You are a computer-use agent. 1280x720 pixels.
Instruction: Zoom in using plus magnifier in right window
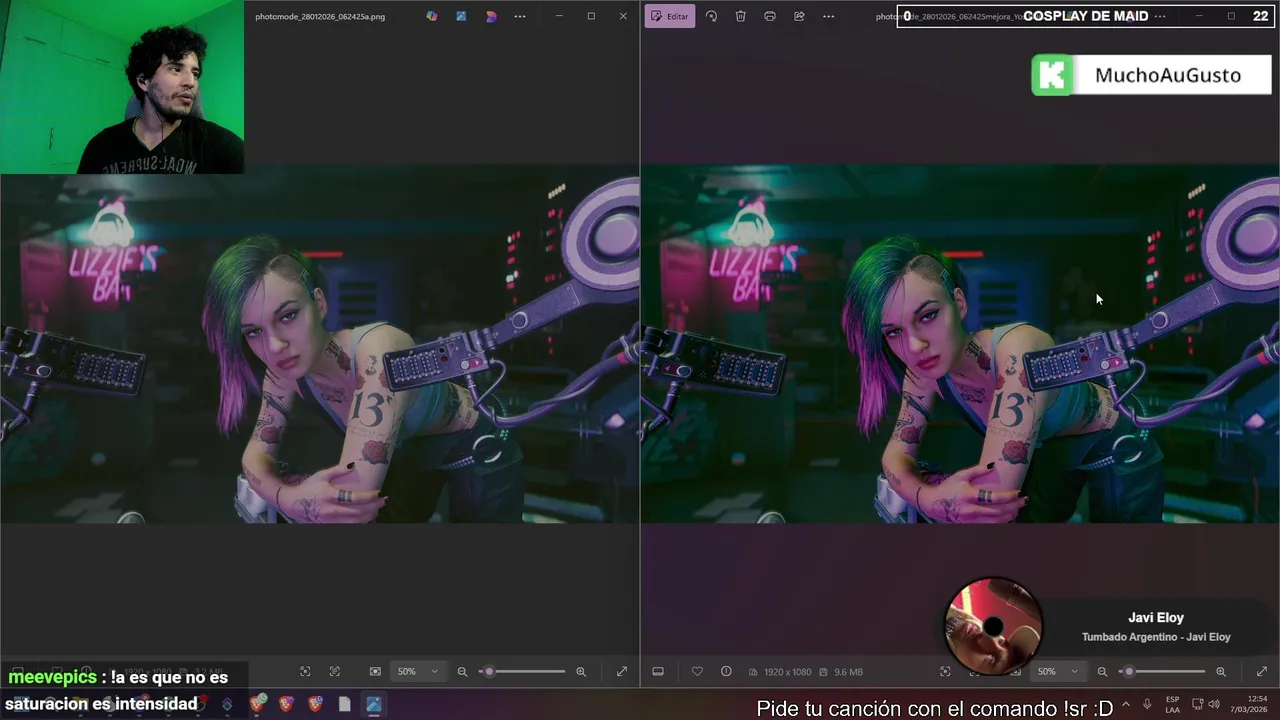tap(1221, 672)
